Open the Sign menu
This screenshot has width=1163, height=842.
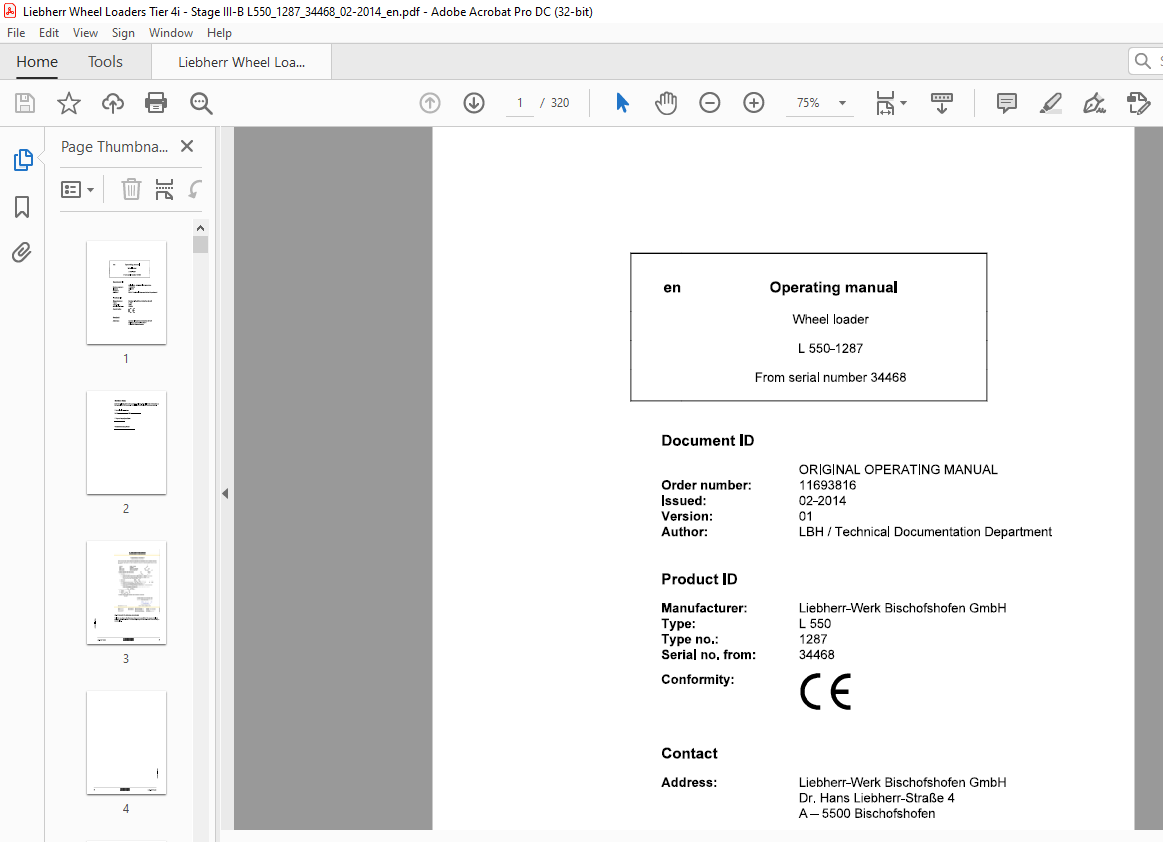pos(123,33)
